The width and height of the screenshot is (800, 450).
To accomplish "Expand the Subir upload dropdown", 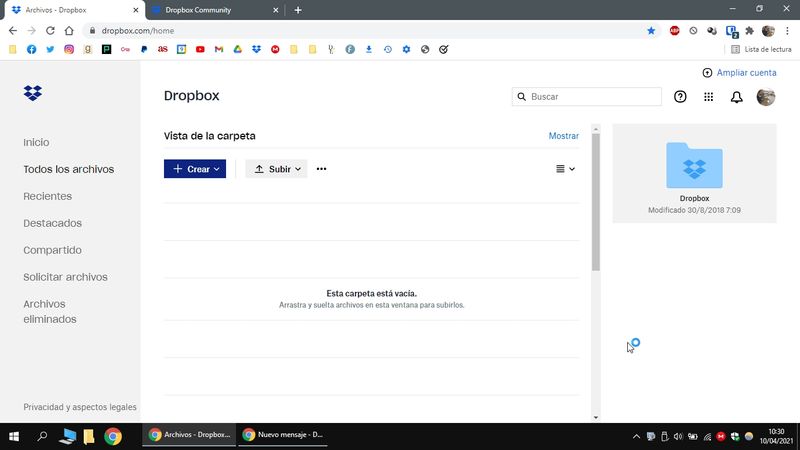I will 276,169.
